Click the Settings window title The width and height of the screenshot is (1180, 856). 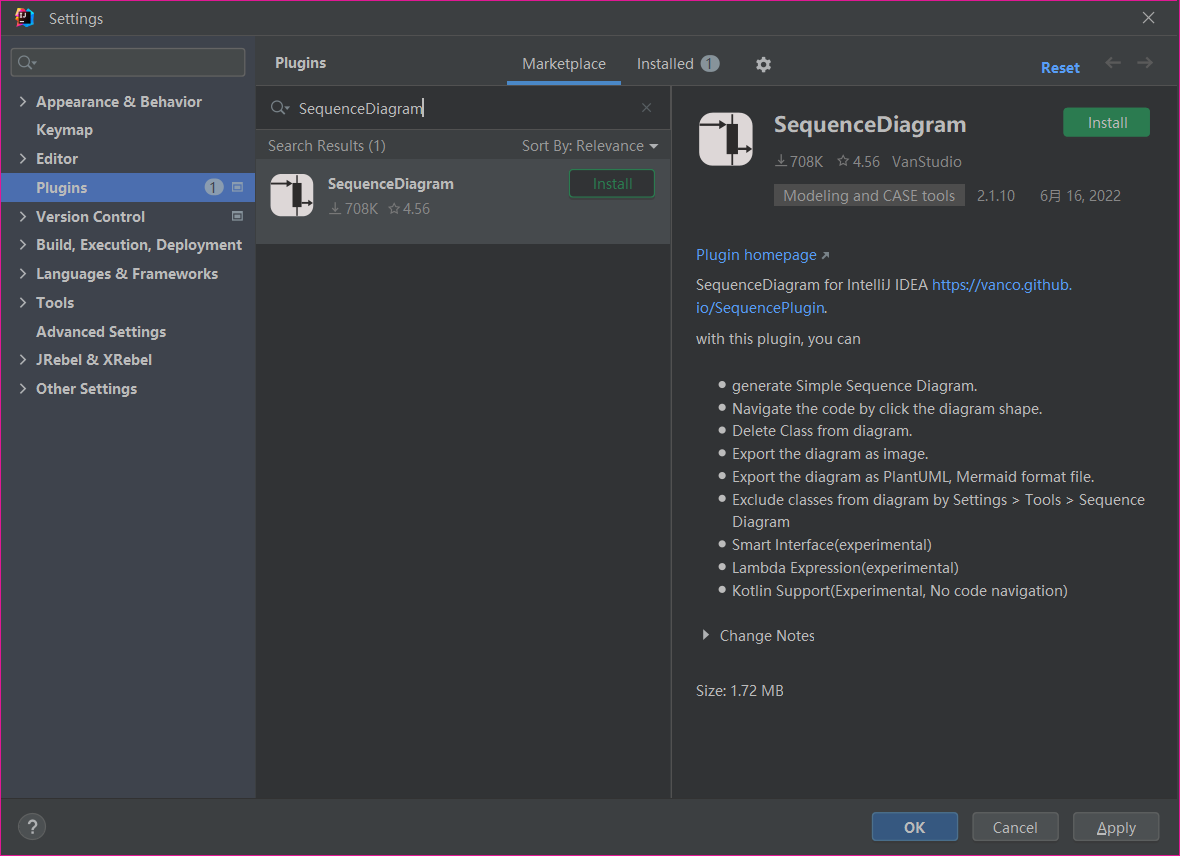[x=76, y=19]
